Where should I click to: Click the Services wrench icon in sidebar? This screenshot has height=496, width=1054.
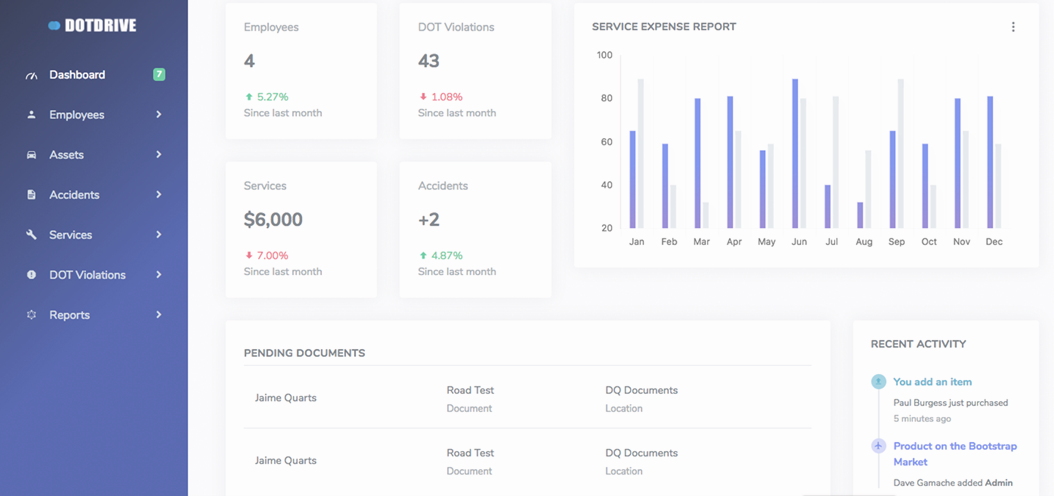(31, 235)
